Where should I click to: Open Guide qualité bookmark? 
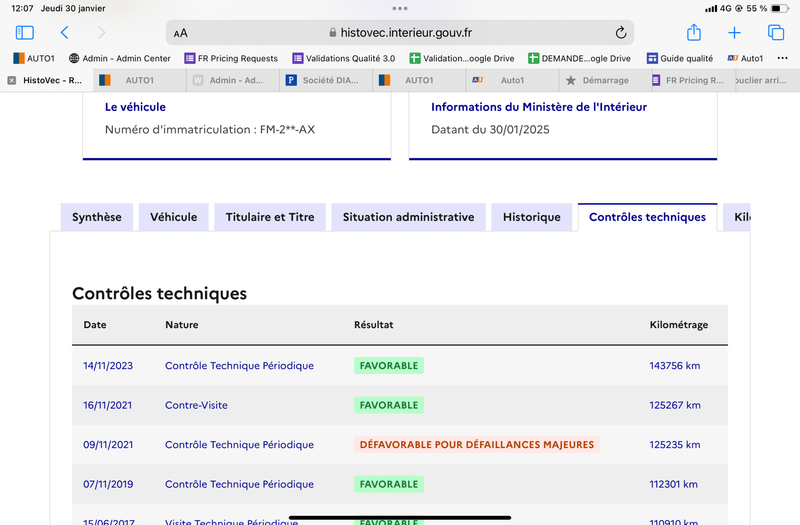tap(680, 58)
